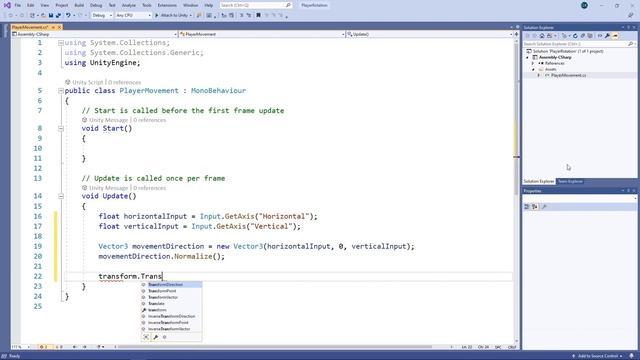Viewport: 640px width, 360px height.
Task: Click the New Project toolbar icon
Action: click(33, 15)
